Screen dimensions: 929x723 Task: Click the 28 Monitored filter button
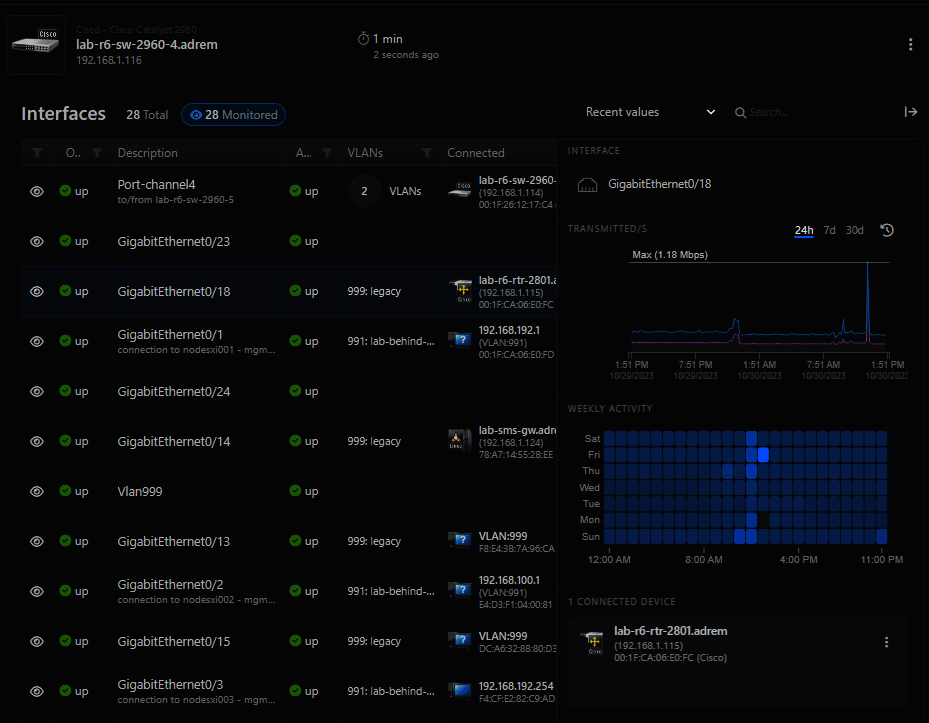(233, 115)
